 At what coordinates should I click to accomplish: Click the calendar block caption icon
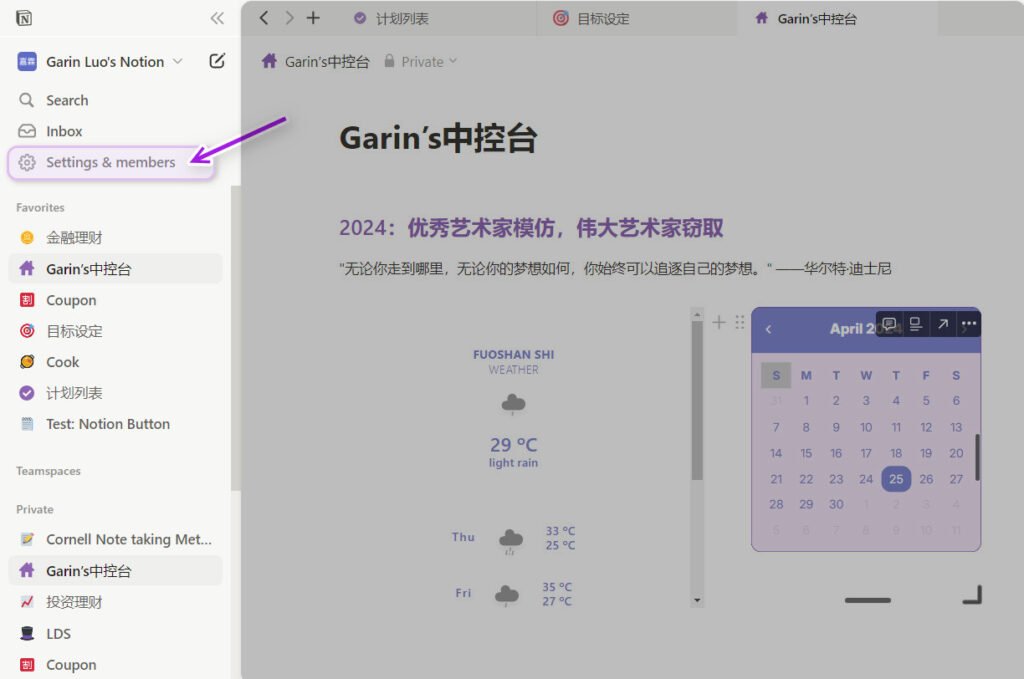(x=916, y=324)
